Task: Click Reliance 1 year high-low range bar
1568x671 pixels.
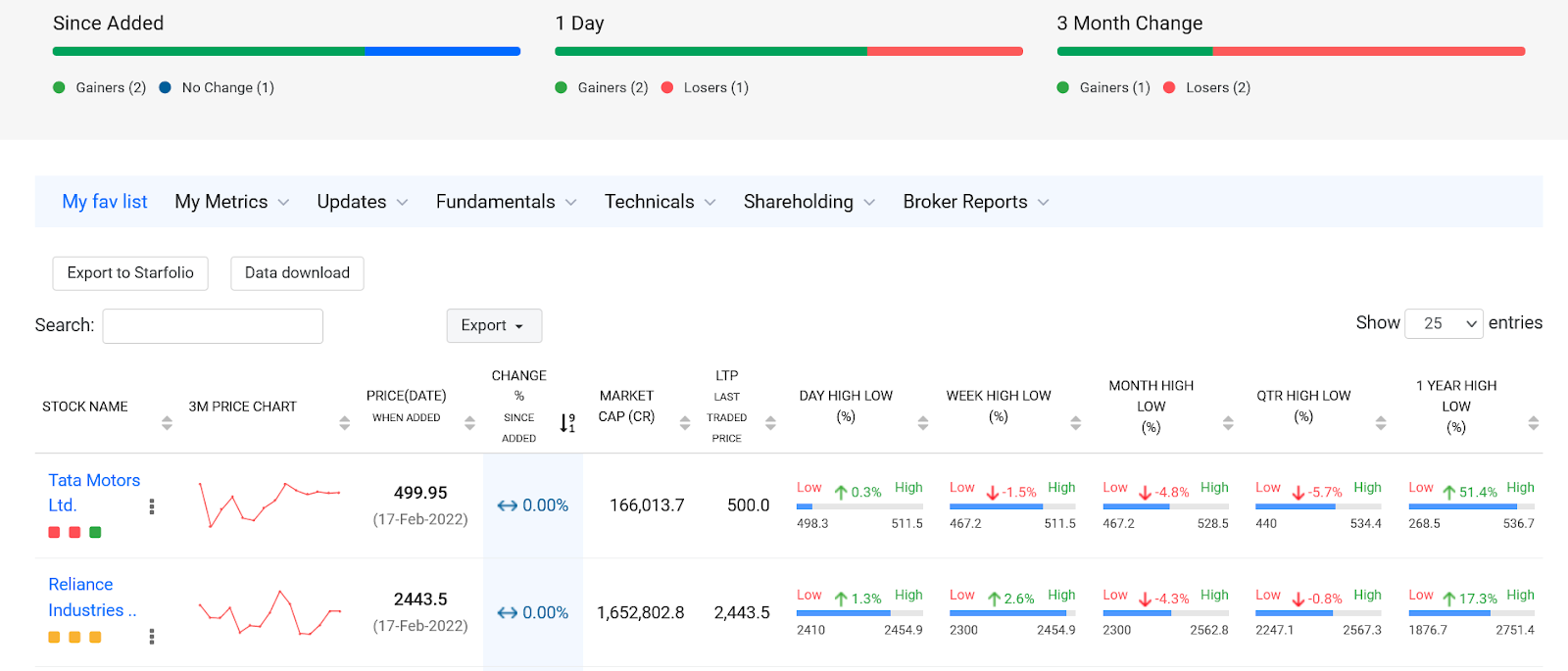Action: pyautogui.click(x=1471, y=613)
